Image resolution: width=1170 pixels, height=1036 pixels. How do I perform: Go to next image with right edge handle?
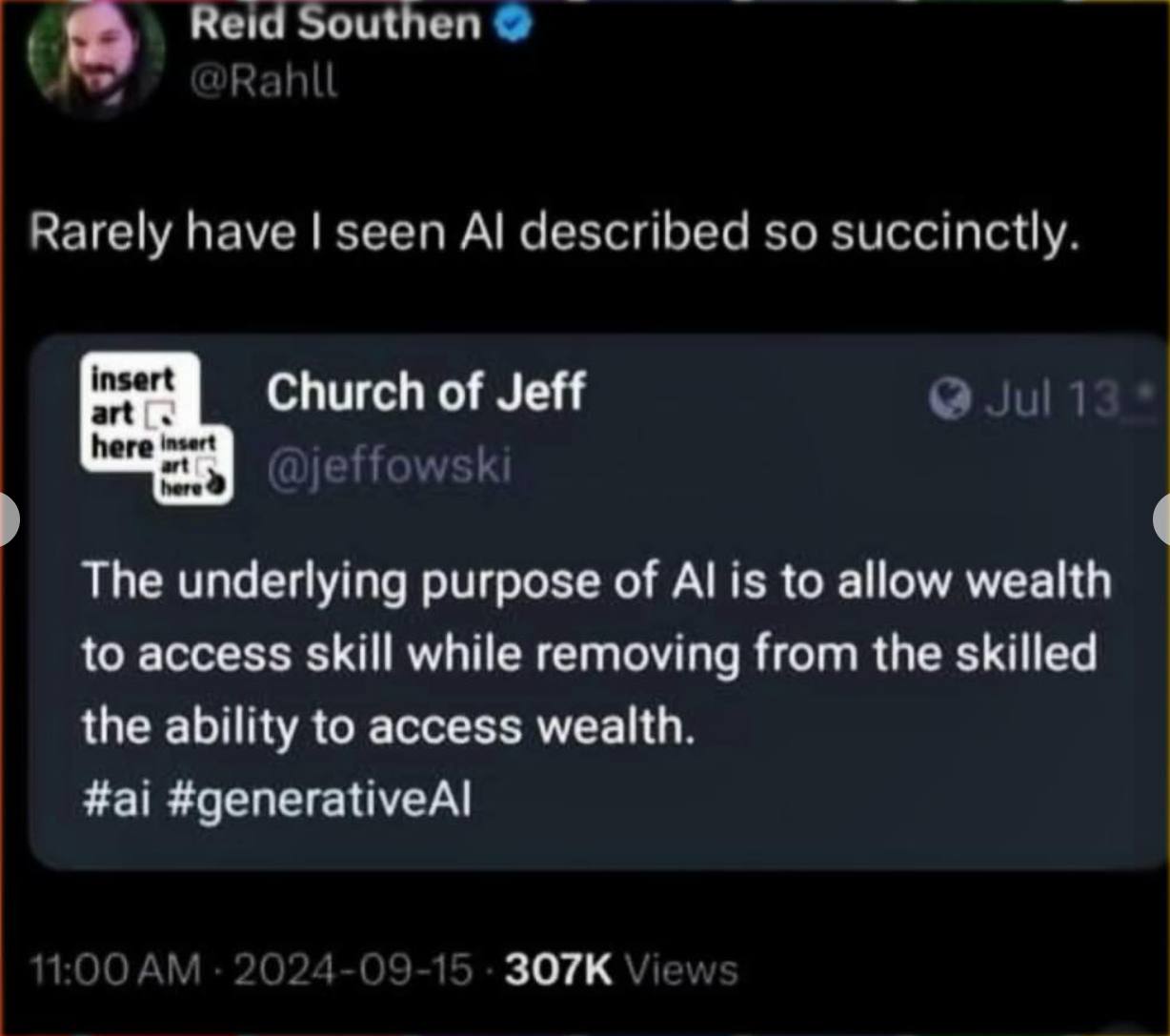pos(1161,519)
